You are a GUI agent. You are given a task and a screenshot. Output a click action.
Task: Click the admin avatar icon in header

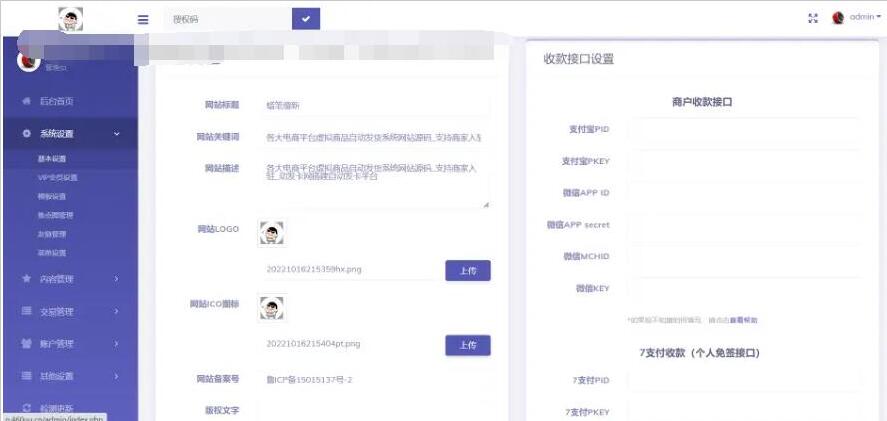[838, 18]
